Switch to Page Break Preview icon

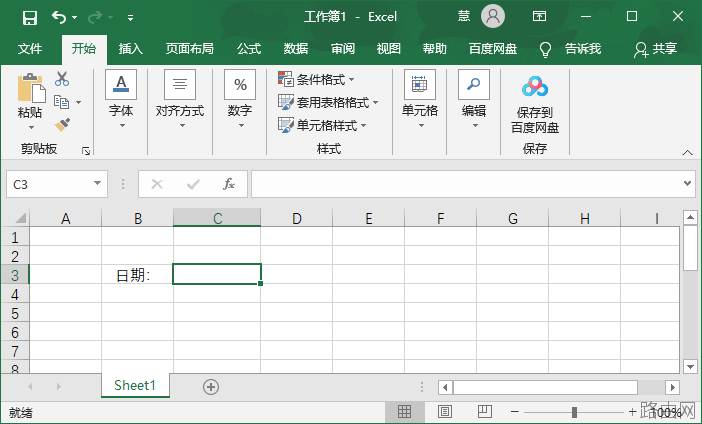pyautogui.click(x=484, y=411)
